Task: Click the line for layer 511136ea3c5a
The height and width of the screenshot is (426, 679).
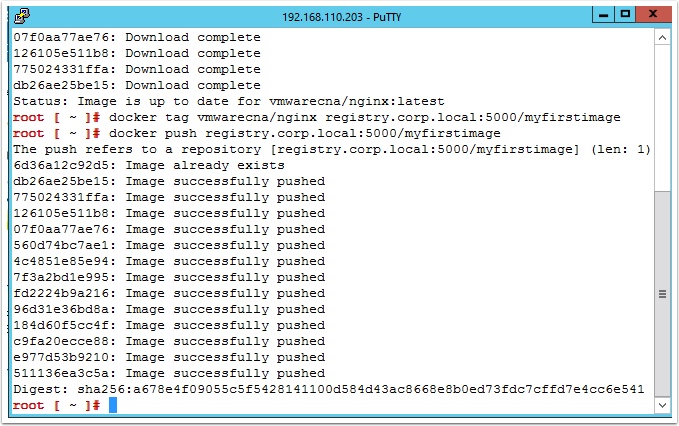Action: 169,373
